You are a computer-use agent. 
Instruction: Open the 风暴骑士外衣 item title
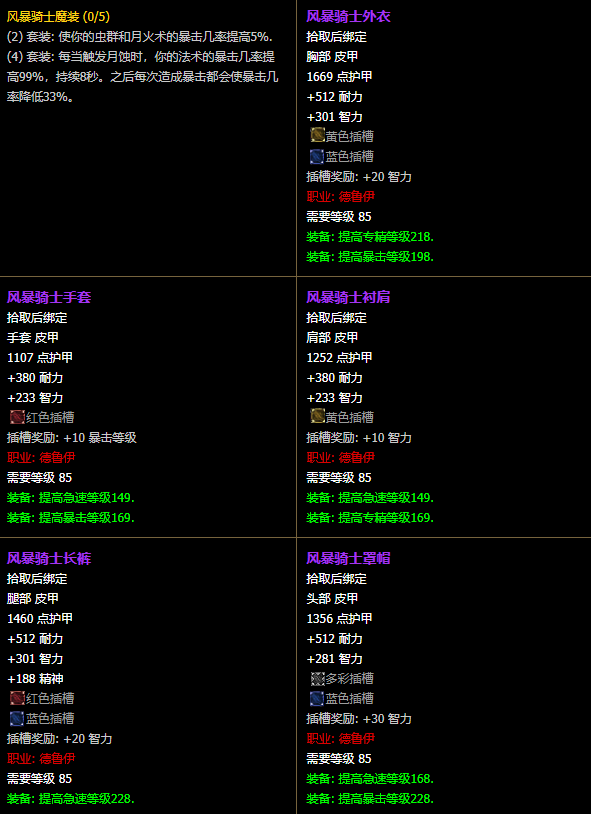click(348, 17)
